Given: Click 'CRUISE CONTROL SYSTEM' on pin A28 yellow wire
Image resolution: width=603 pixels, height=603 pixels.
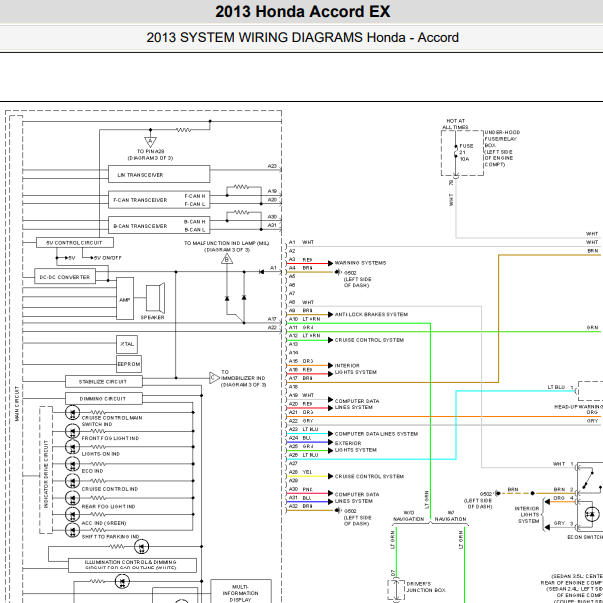Looking at the screenshot, I should pos(369,476).
